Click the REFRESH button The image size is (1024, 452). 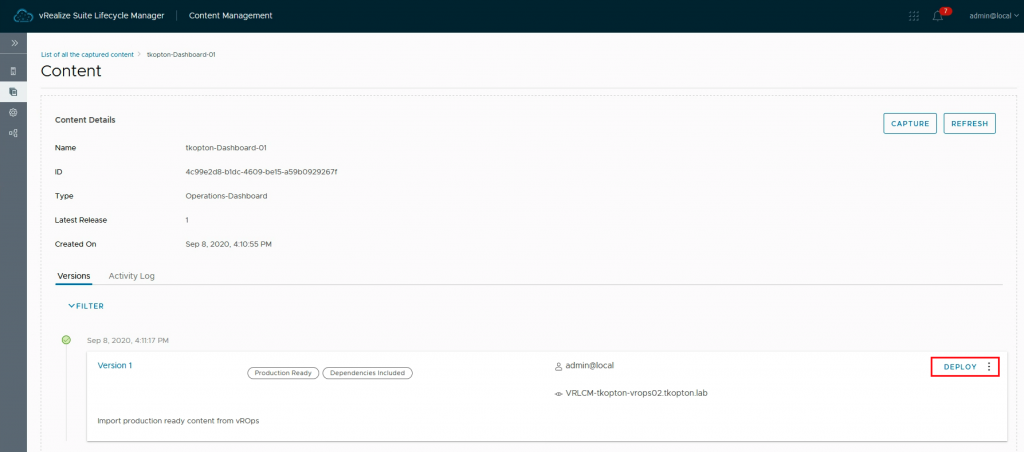(969, 123)
